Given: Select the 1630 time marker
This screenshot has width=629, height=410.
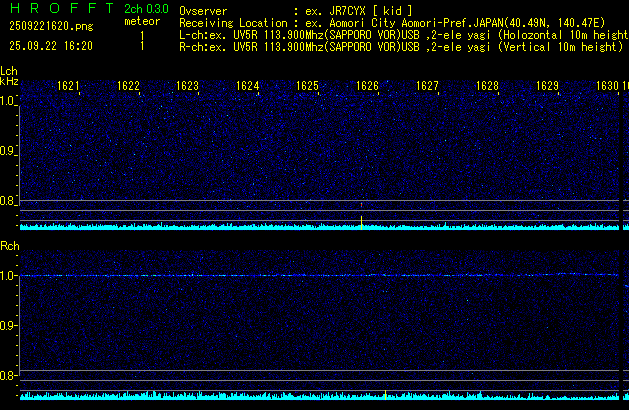Looking at the screenshot, I should [608, 86].
